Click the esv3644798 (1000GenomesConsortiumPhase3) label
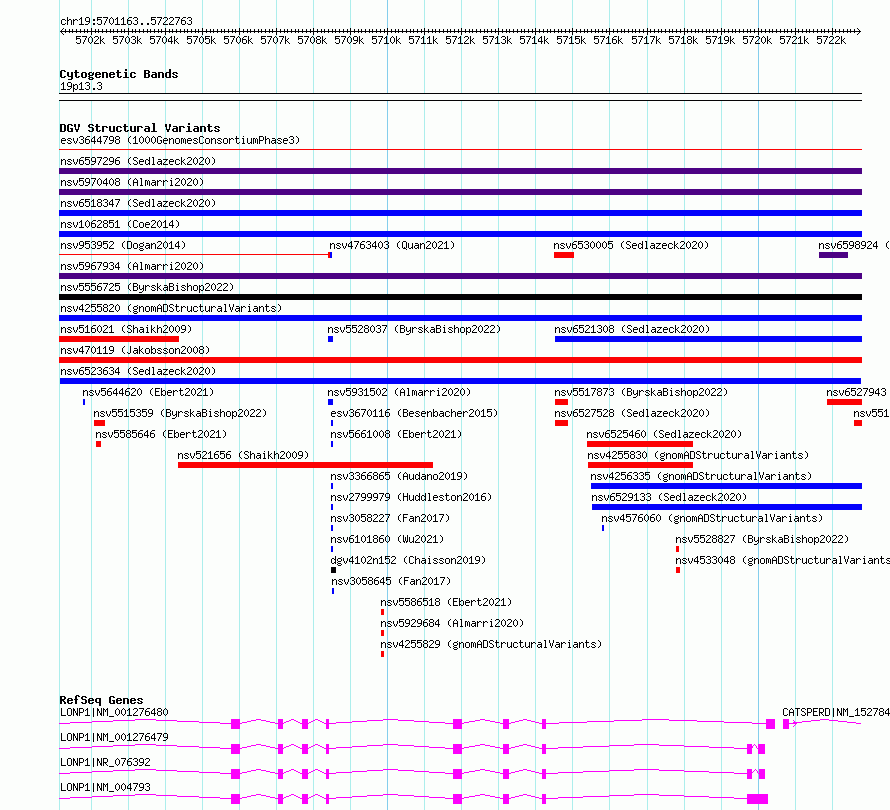This screenshot has width=890, height=810. (x=180, y=140)
